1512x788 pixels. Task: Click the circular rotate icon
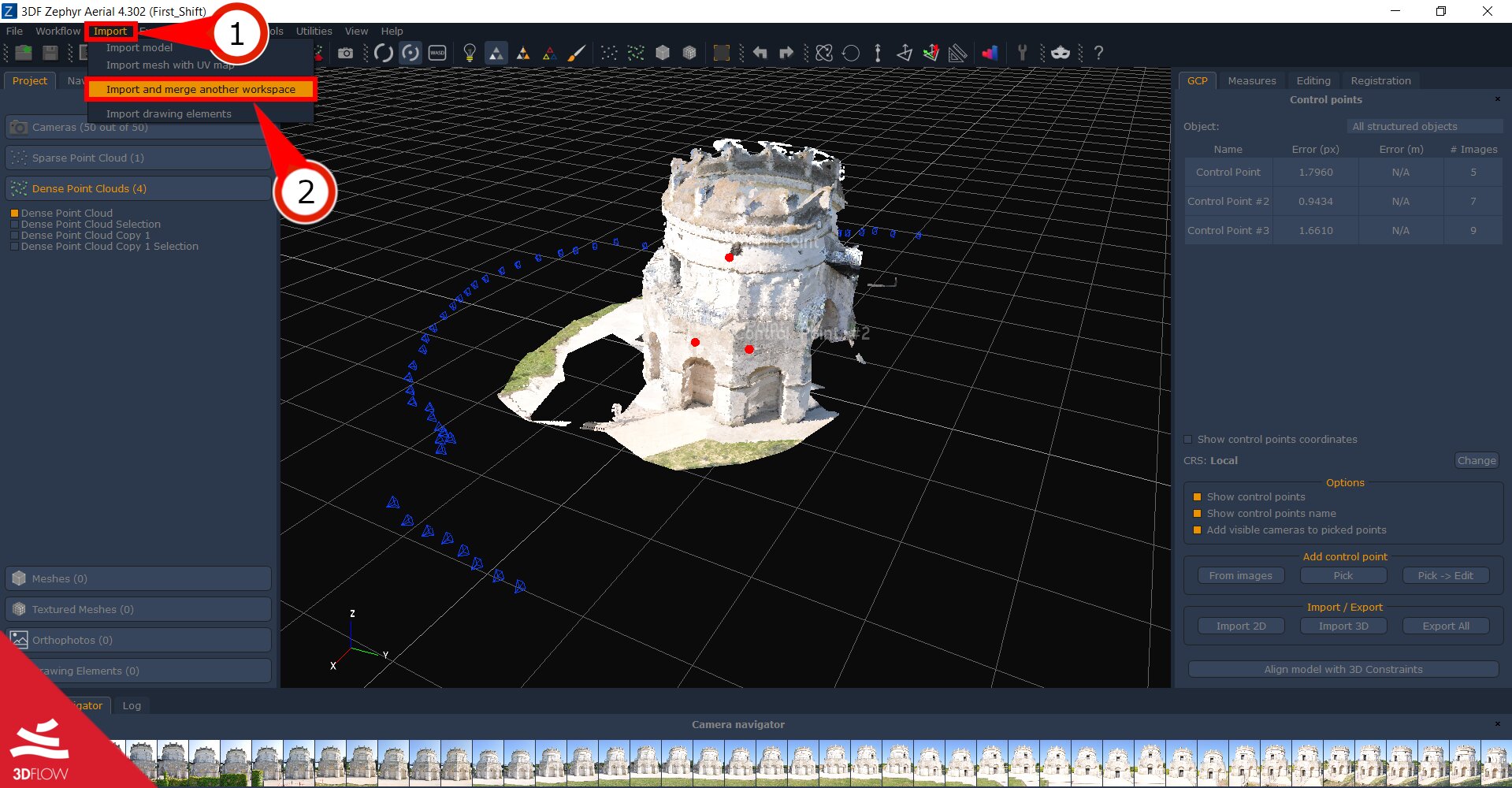tap(851, 53)
